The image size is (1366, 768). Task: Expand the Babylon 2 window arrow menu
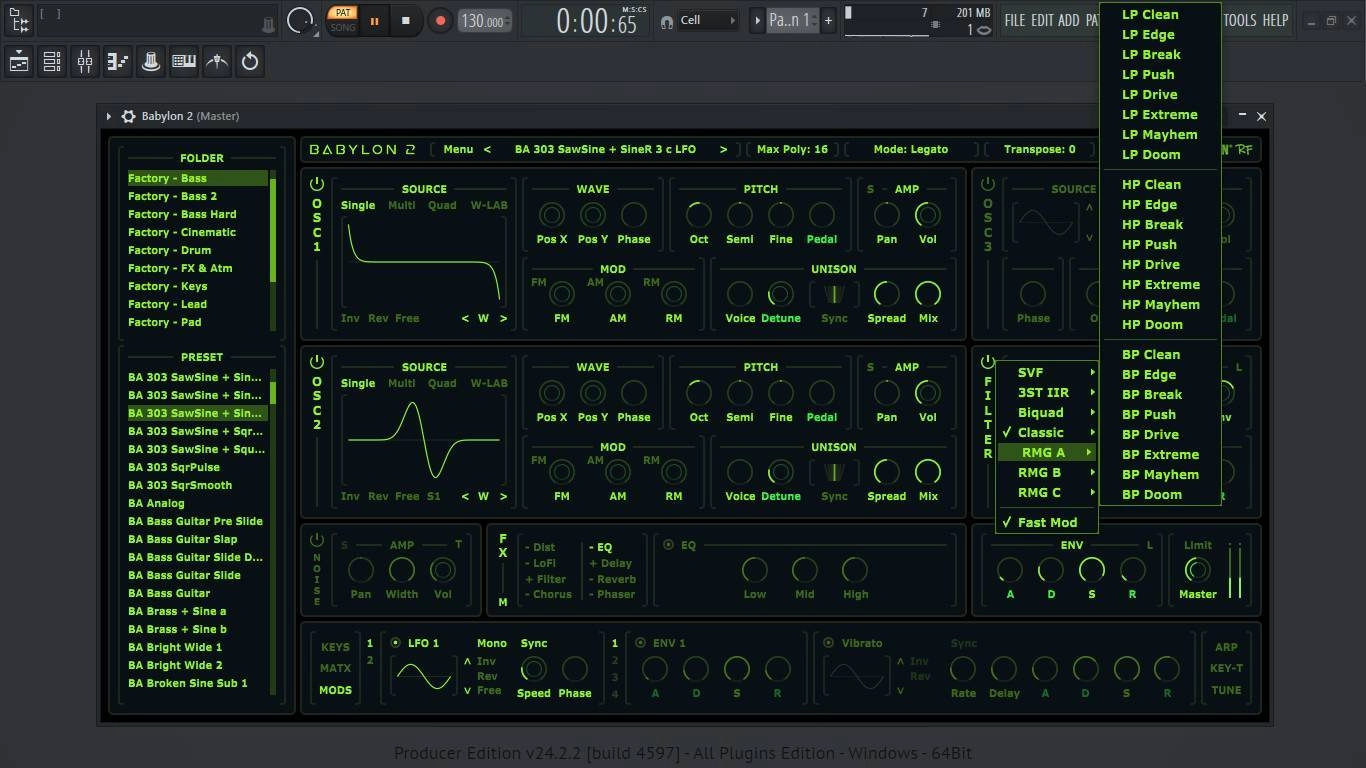tap(108, 116)
